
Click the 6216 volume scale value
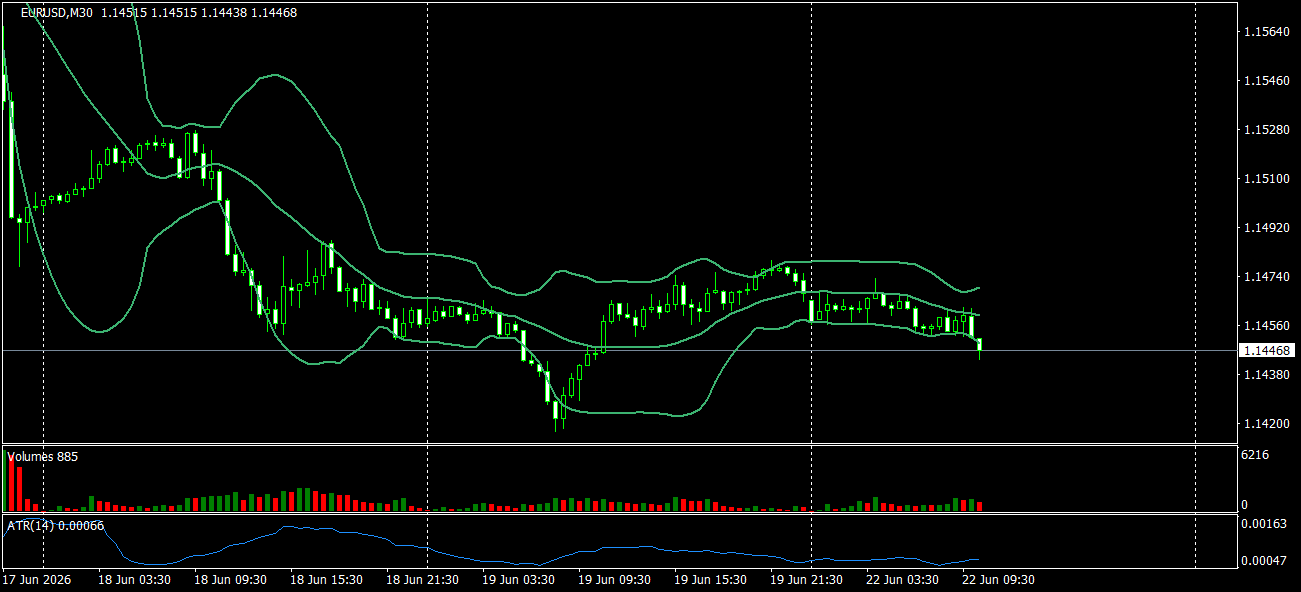1255,455
